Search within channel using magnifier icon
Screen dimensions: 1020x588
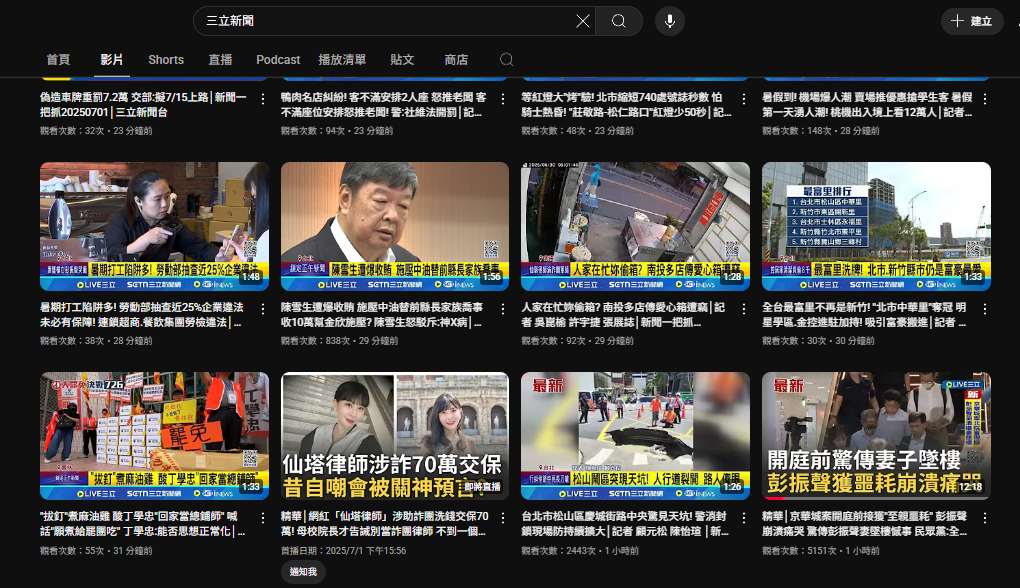click(x=507, y=60)
